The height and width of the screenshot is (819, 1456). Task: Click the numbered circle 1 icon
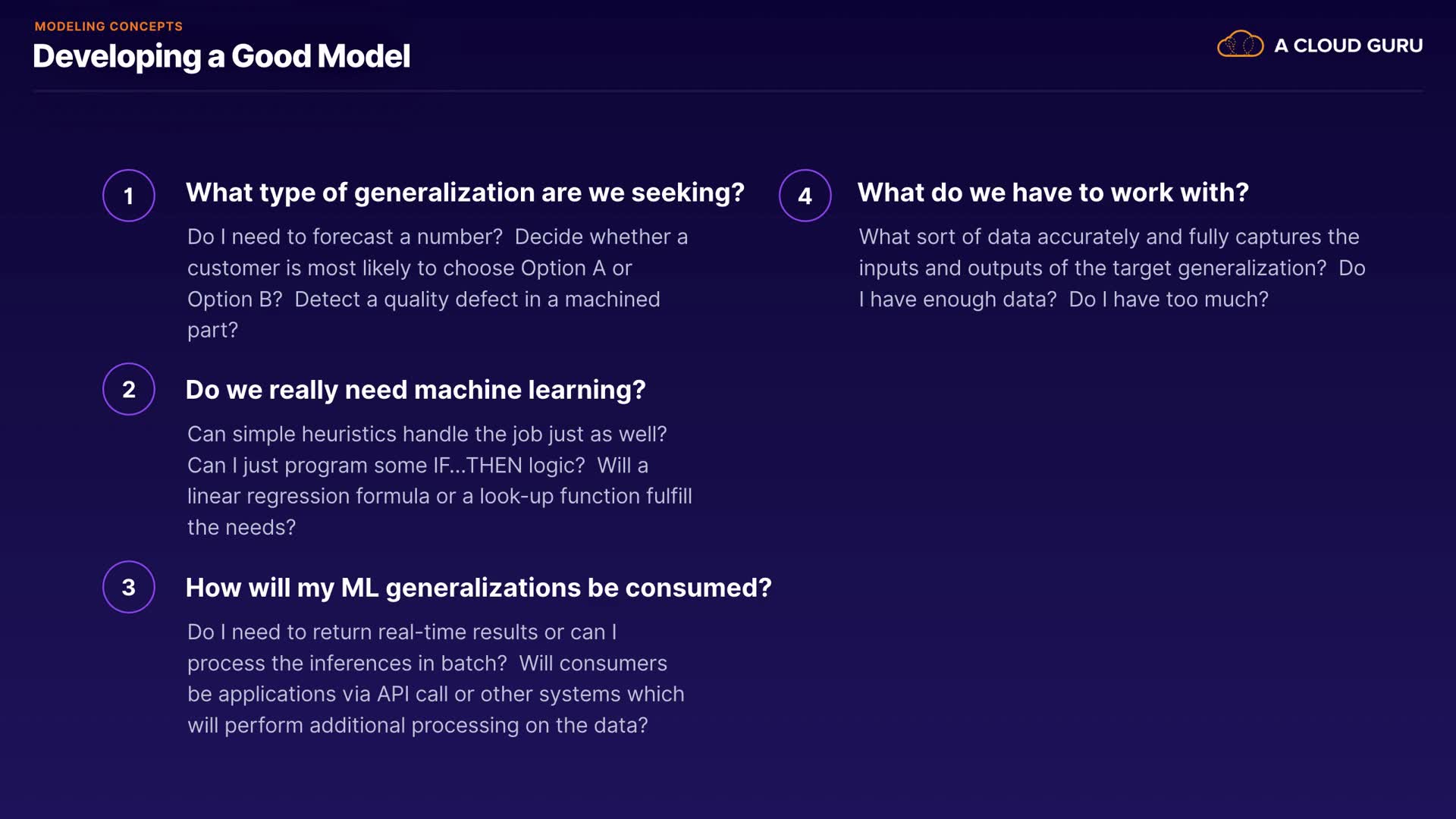129,196
